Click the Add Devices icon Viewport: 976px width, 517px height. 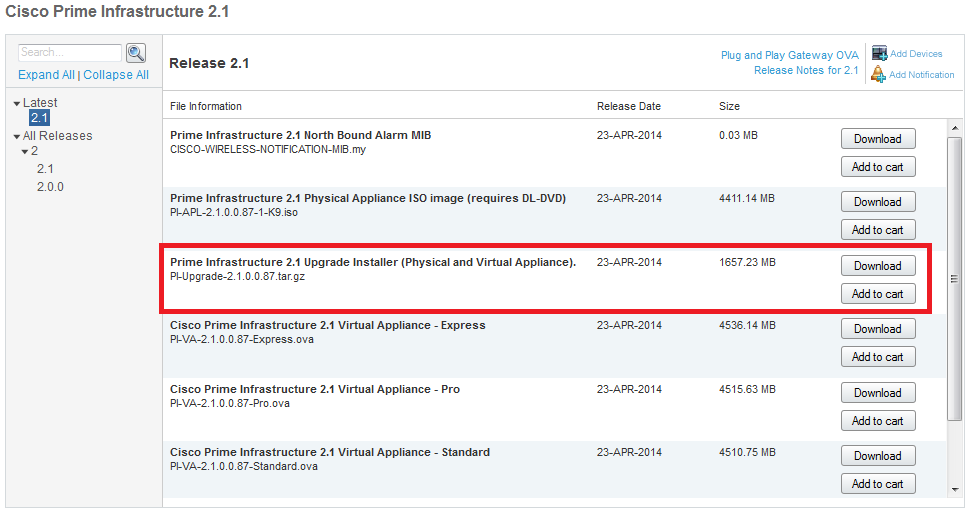pos(879,54)
